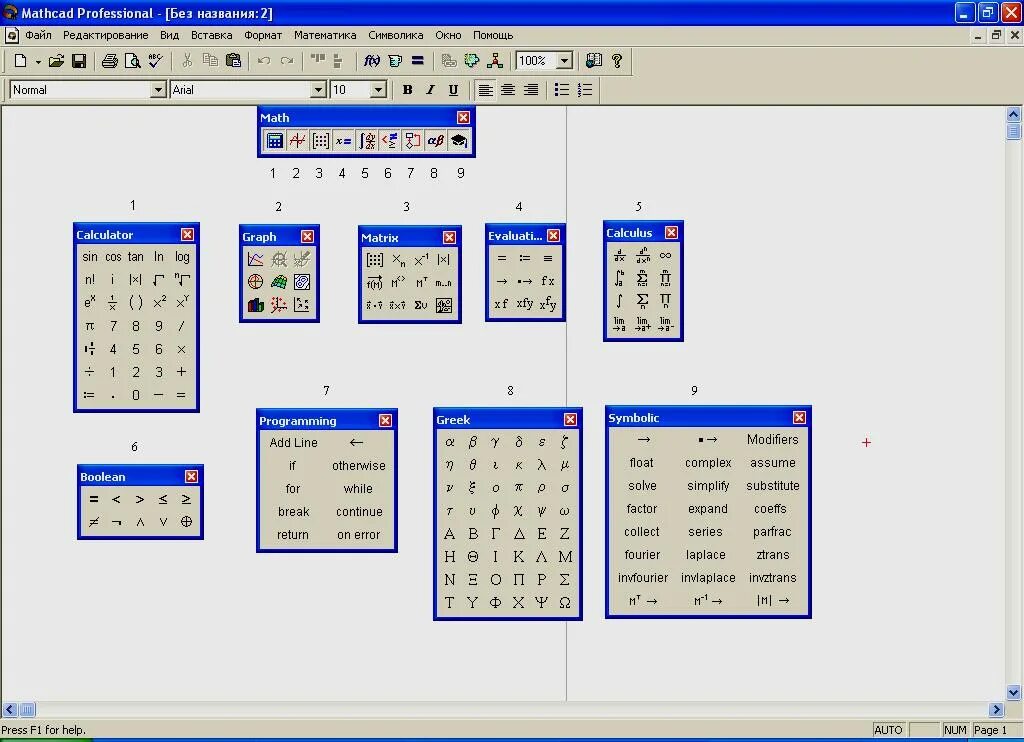The width and height of the screenshot is (1024, 742).
Task: Click the Calculate equals icon
Action: coord(418,61)
